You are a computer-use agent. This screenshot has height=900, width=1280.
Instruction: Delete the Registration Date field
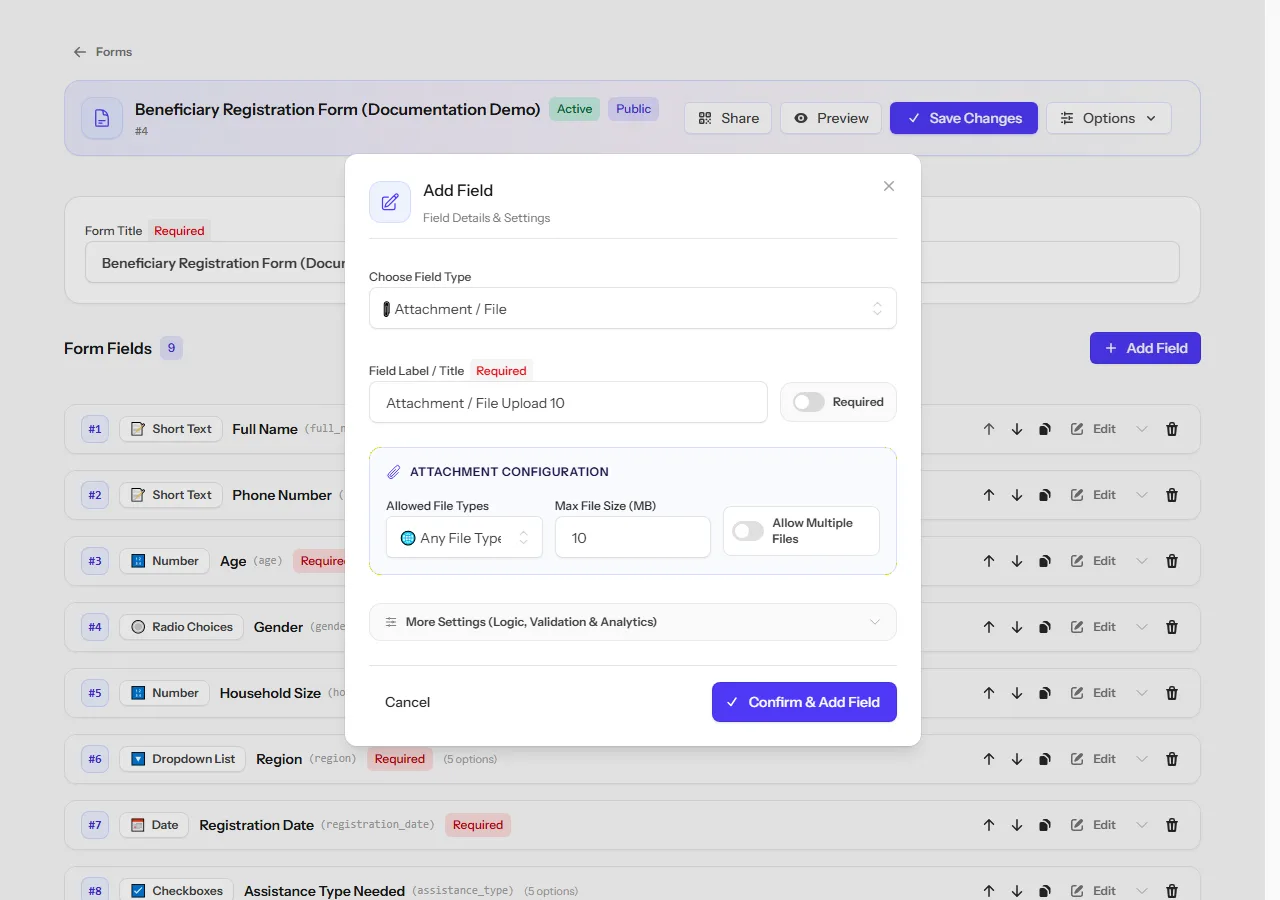tap(1172, 825)
